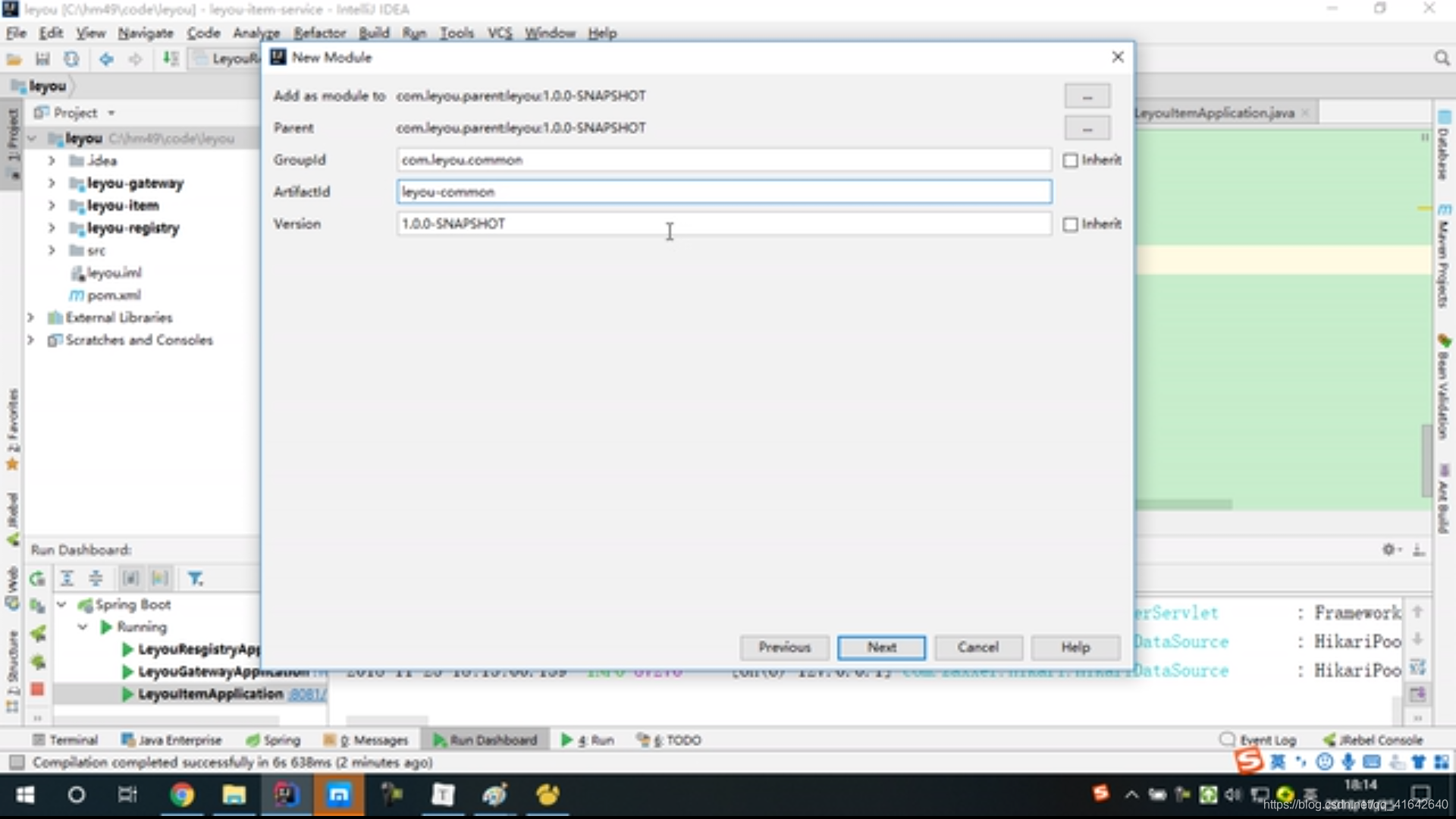Click into the GroupId input field
The height and width of the screenshot is (819, 1456).
(723, 160)
